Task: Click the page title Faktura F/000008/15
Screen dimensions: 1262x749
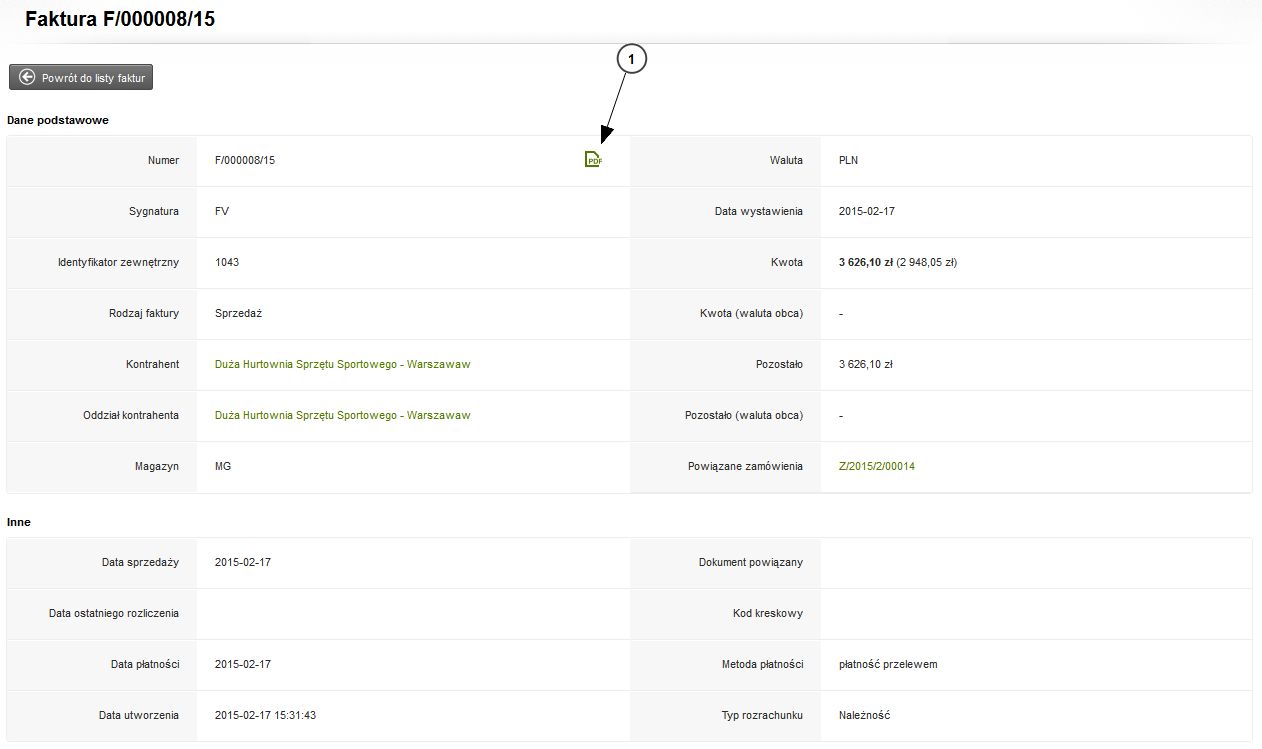Action: click(120, 19)
